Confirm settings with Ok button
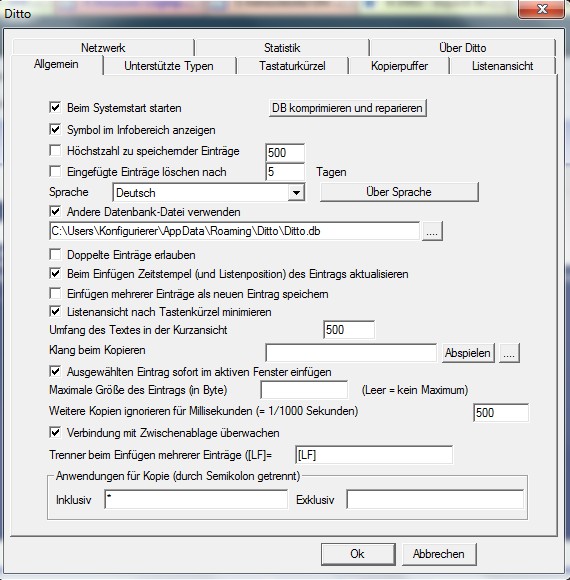The height and width of the screenshot is (580, 570). [x=358, y=554]
